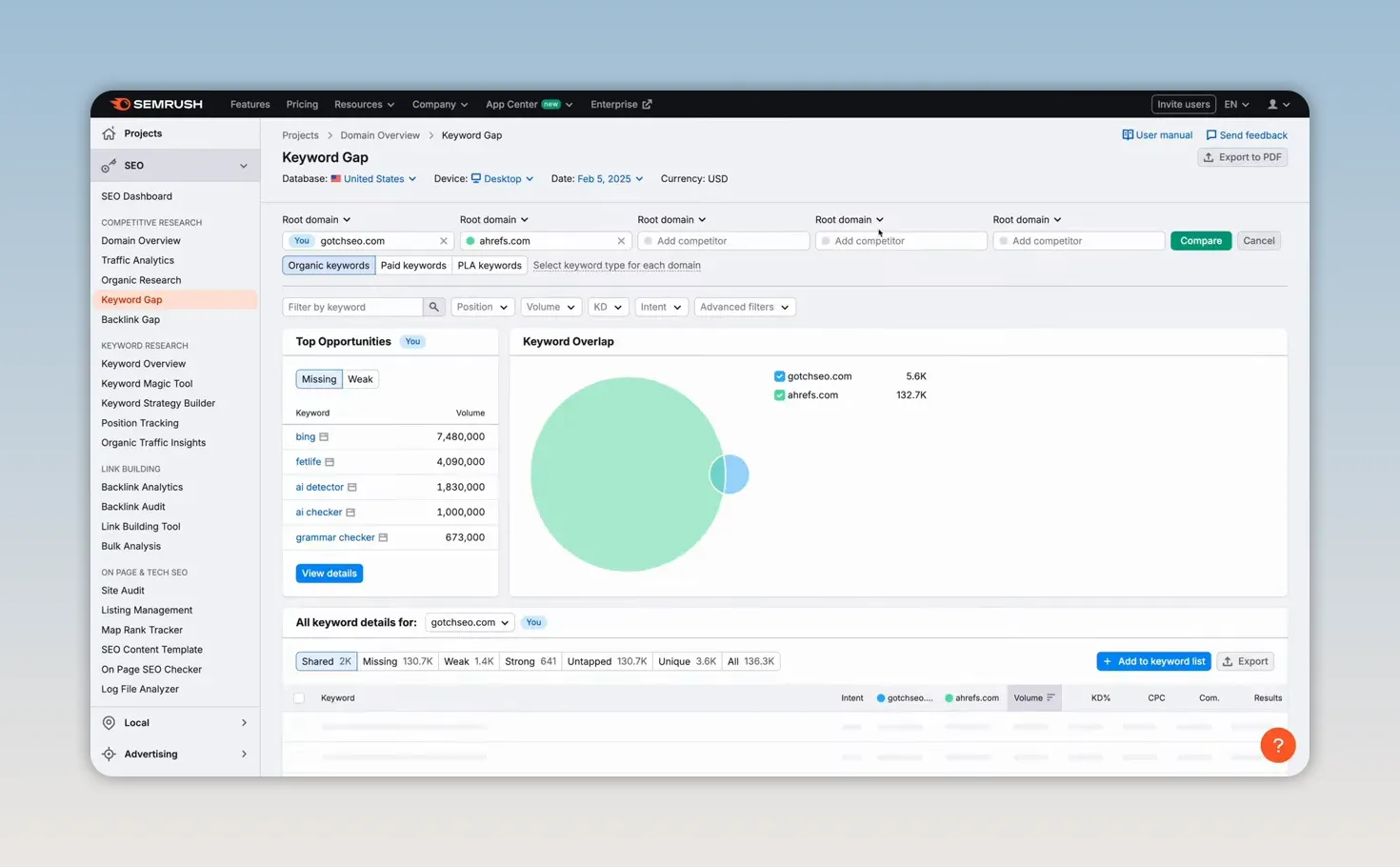This screenshot has width=1400, height=867.
Task: Click the Compare button
Action: click(x=1201, y=241)
